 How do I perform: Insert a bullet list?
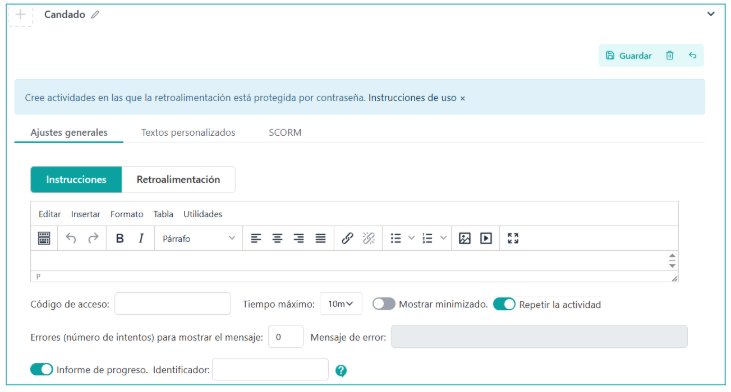coord(396,238)
